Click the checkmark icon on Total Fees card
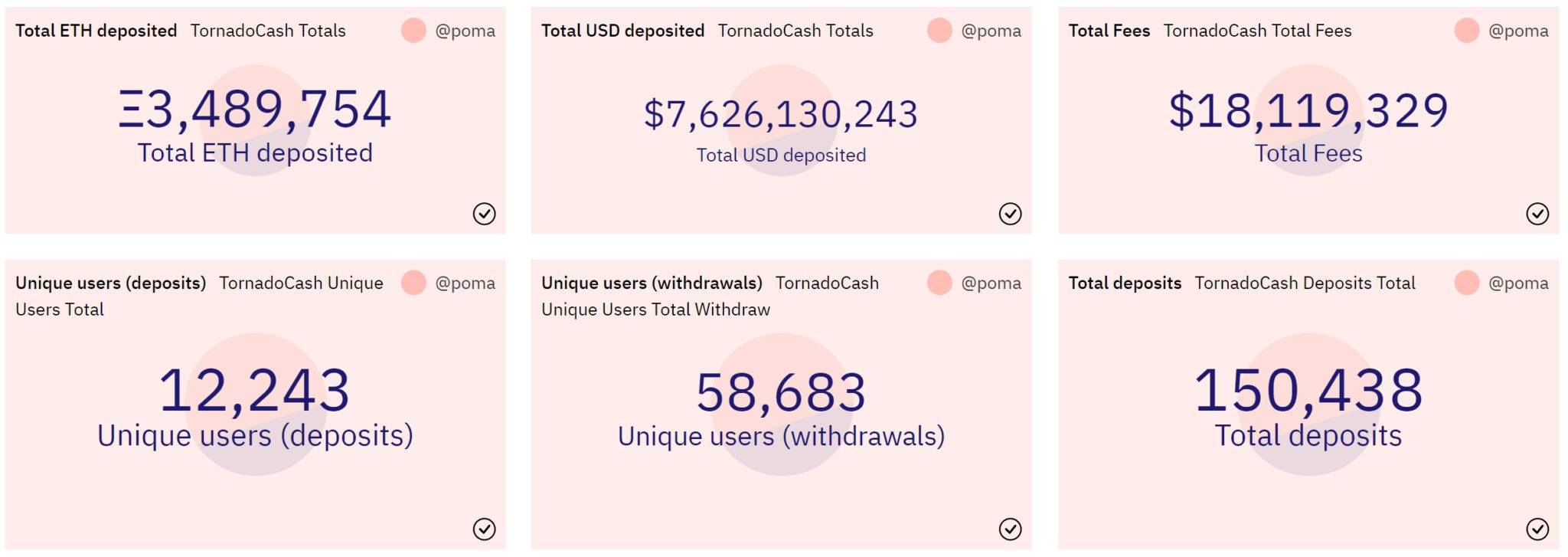This screenshot has height=557, width=1568. coord(1537,214)
